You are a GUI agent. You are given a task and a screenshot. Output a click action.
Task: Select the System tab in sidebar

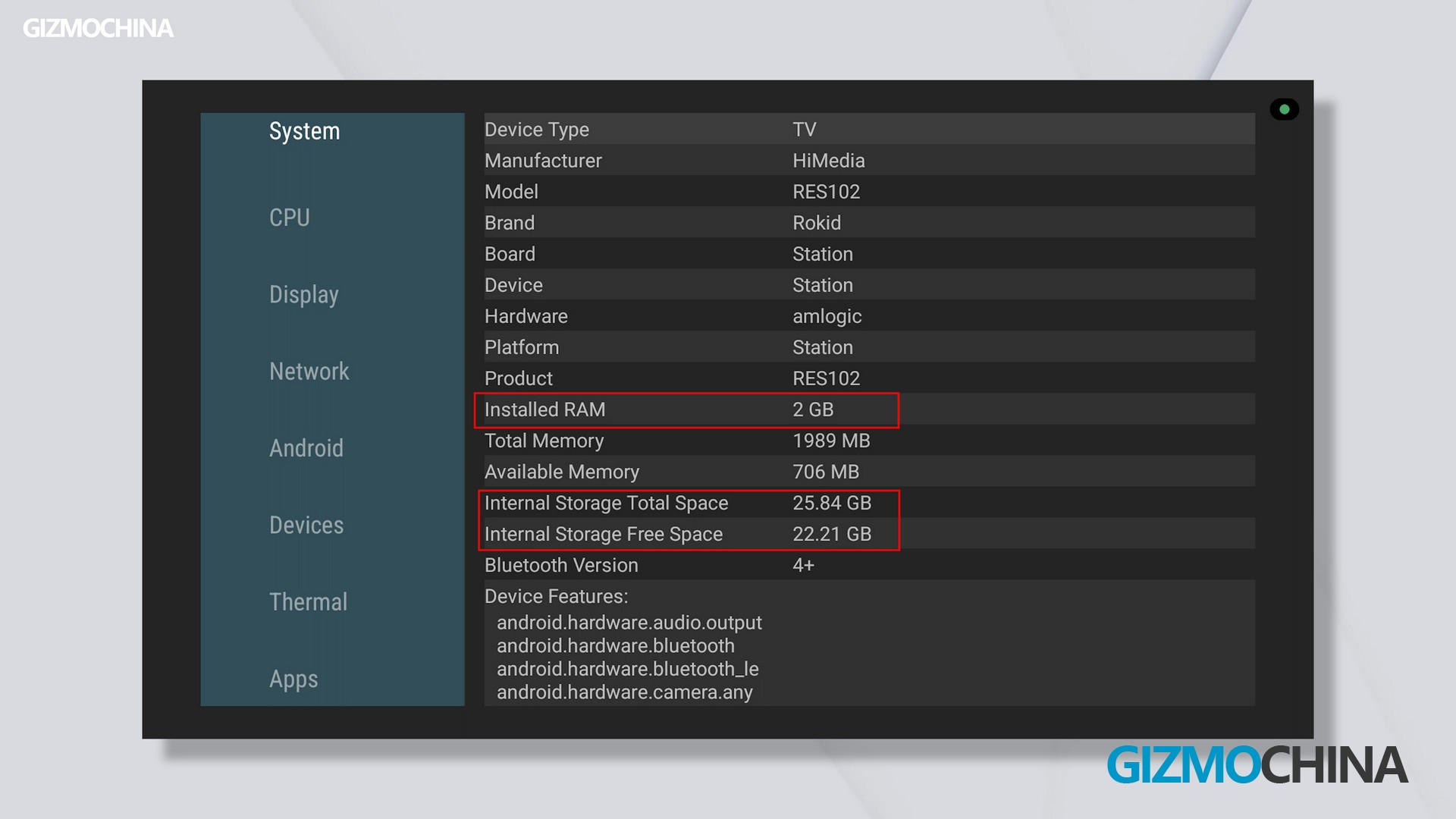304,131
